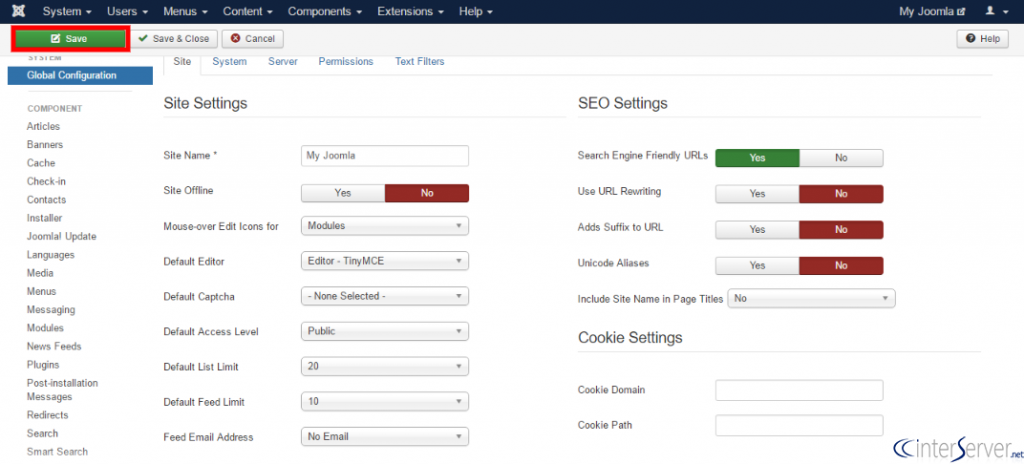Set Unicode Aliases to Yes
This screenshot has width=1024, height=464.
(758, 266)
